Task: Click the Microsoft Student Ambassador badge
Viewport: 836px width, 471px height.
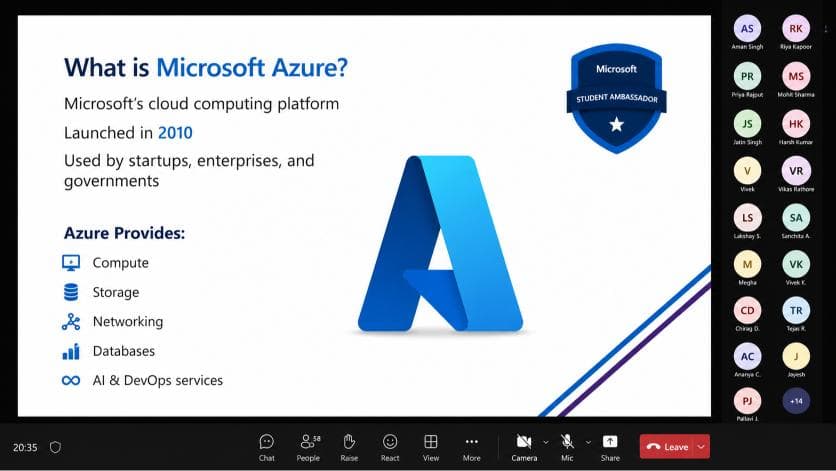Action: (616, 98)
